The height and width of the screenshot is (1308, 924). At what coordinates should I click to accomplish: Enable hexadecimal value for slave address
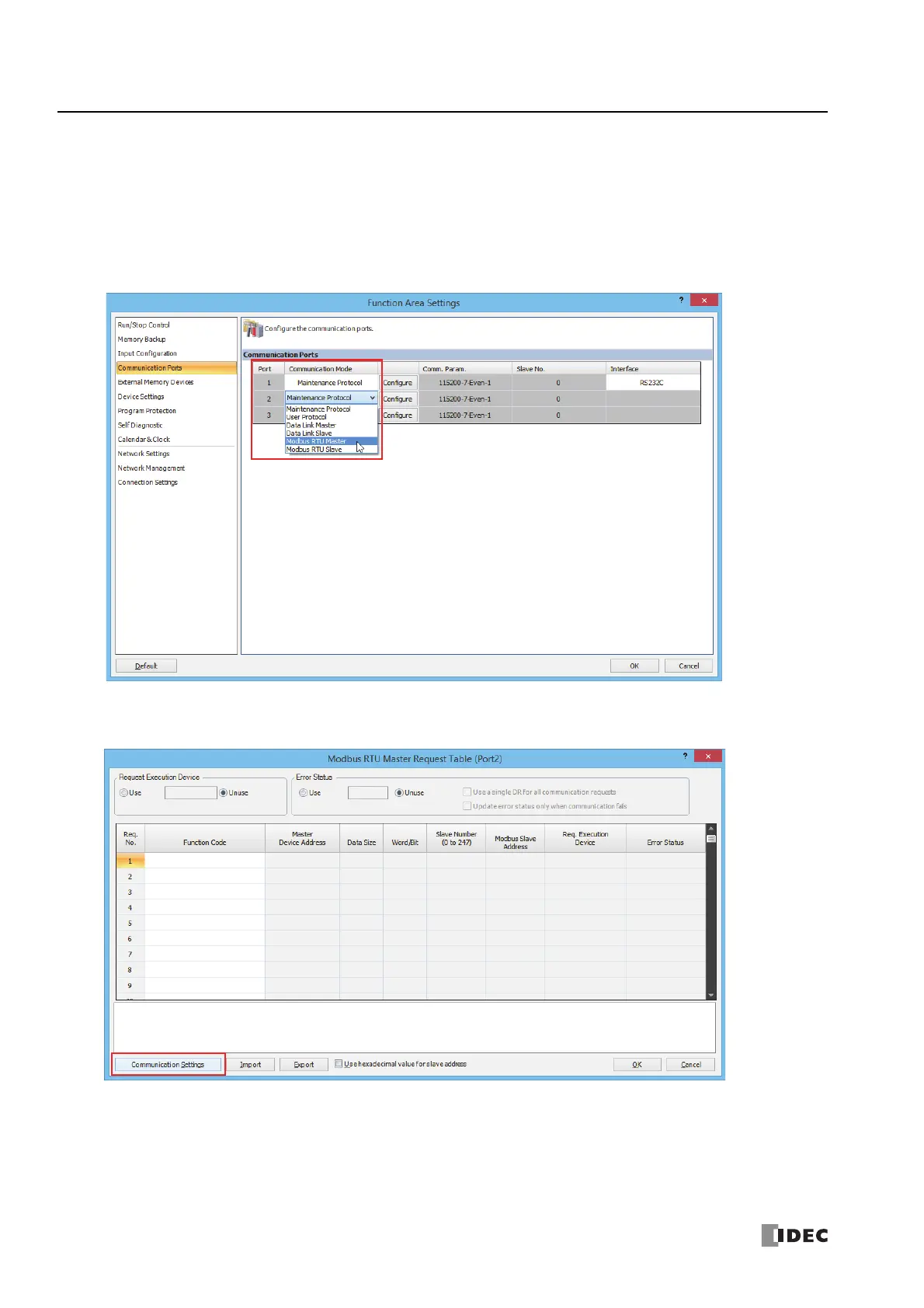(x=339, y=1064)
